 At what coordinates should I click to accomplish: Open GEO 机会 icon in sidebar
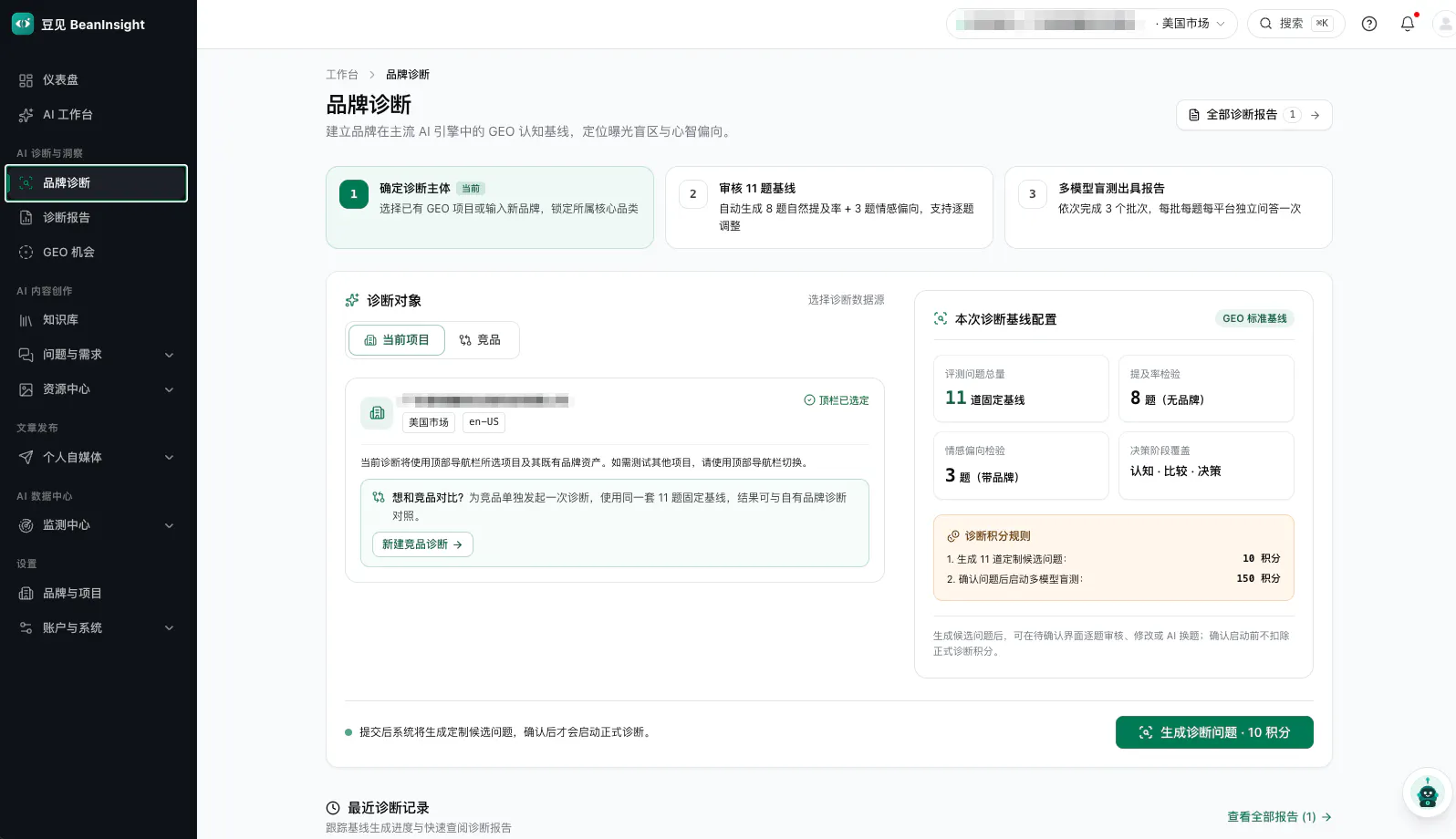point(26,253)
